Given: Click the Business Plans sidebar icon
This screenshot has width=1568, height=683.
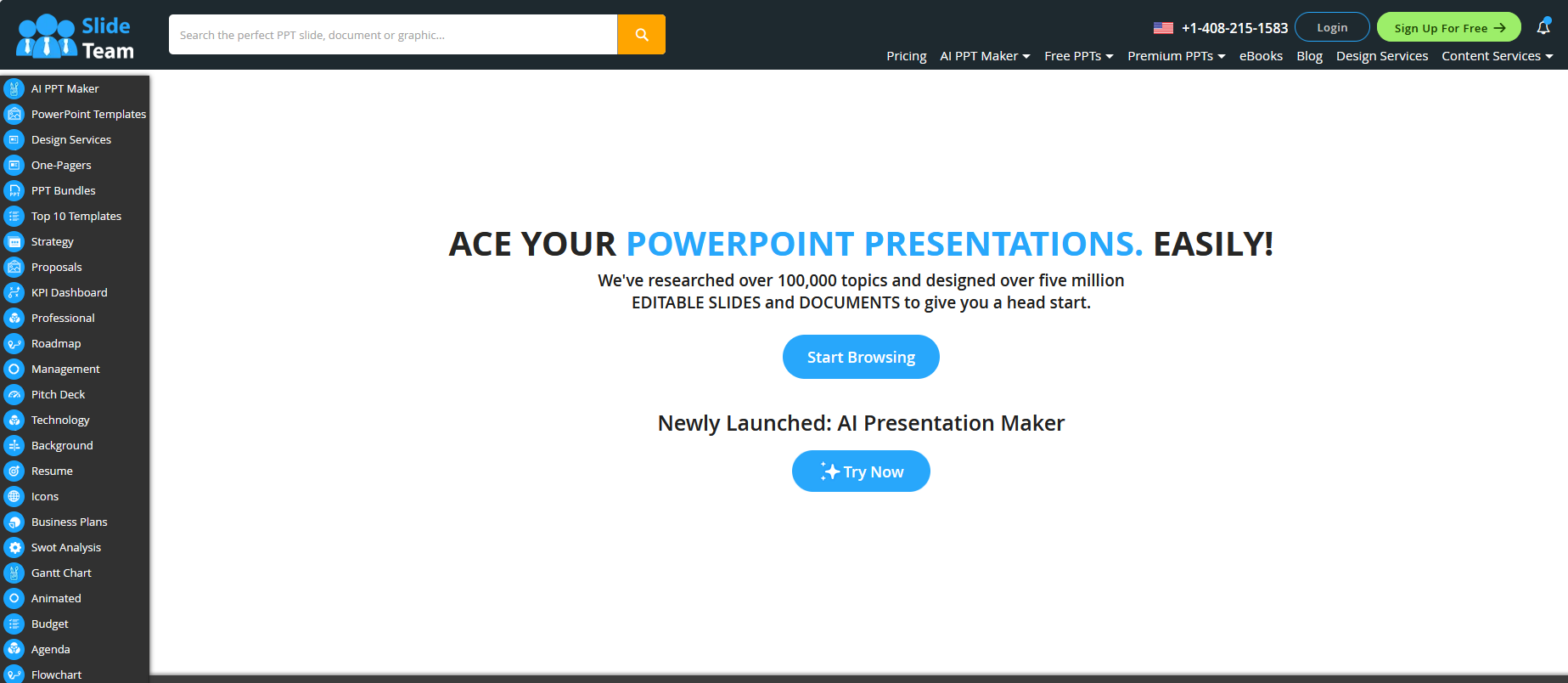Looking at the screenshot, I should [14, 522].
